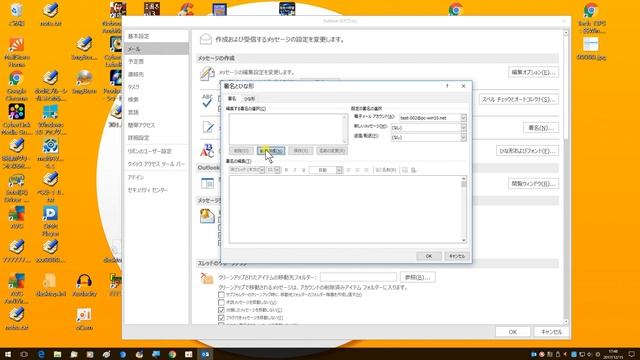The height and width of the screenshot is (360, 640).
Task: Toggle 未読メッセージを移動しない checkbox
Action: [x=221, y=302]
